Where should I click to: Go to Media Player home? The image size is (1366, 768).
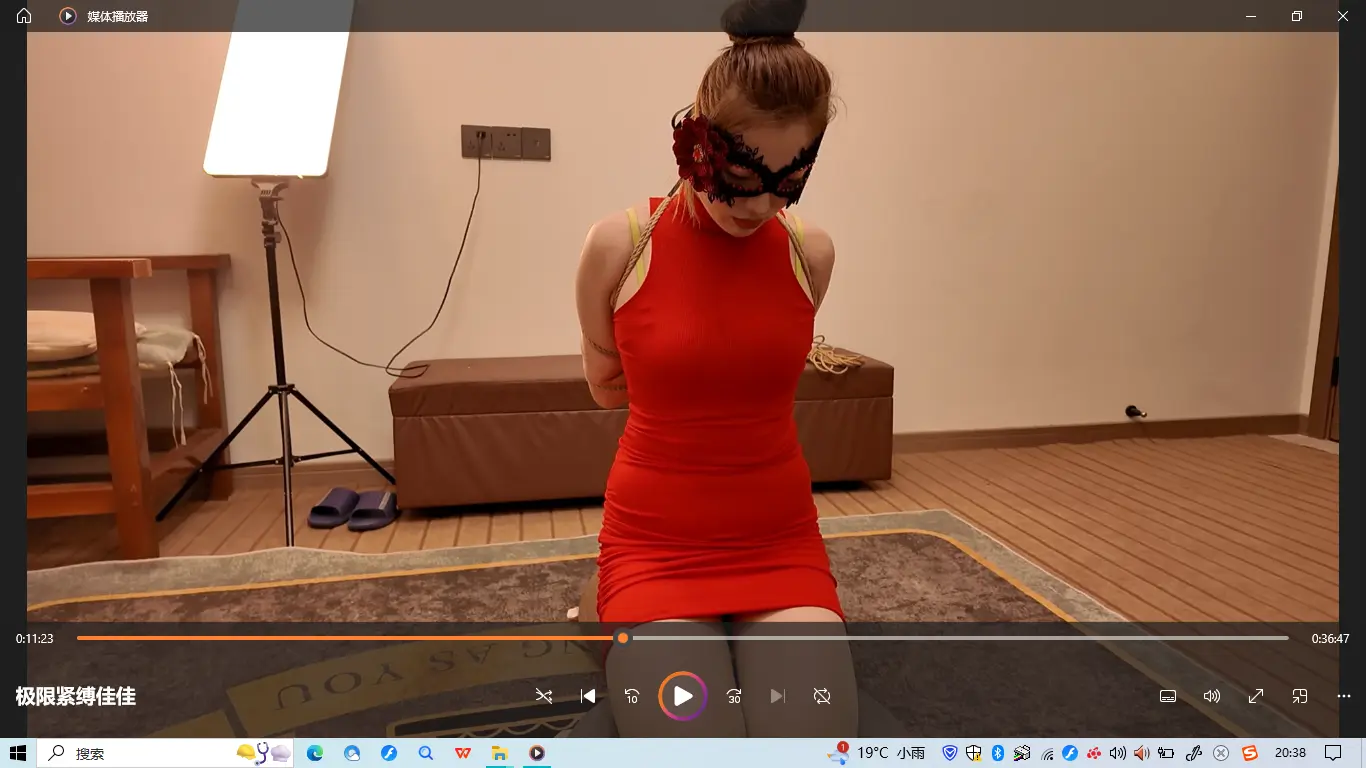pos(24,16)
